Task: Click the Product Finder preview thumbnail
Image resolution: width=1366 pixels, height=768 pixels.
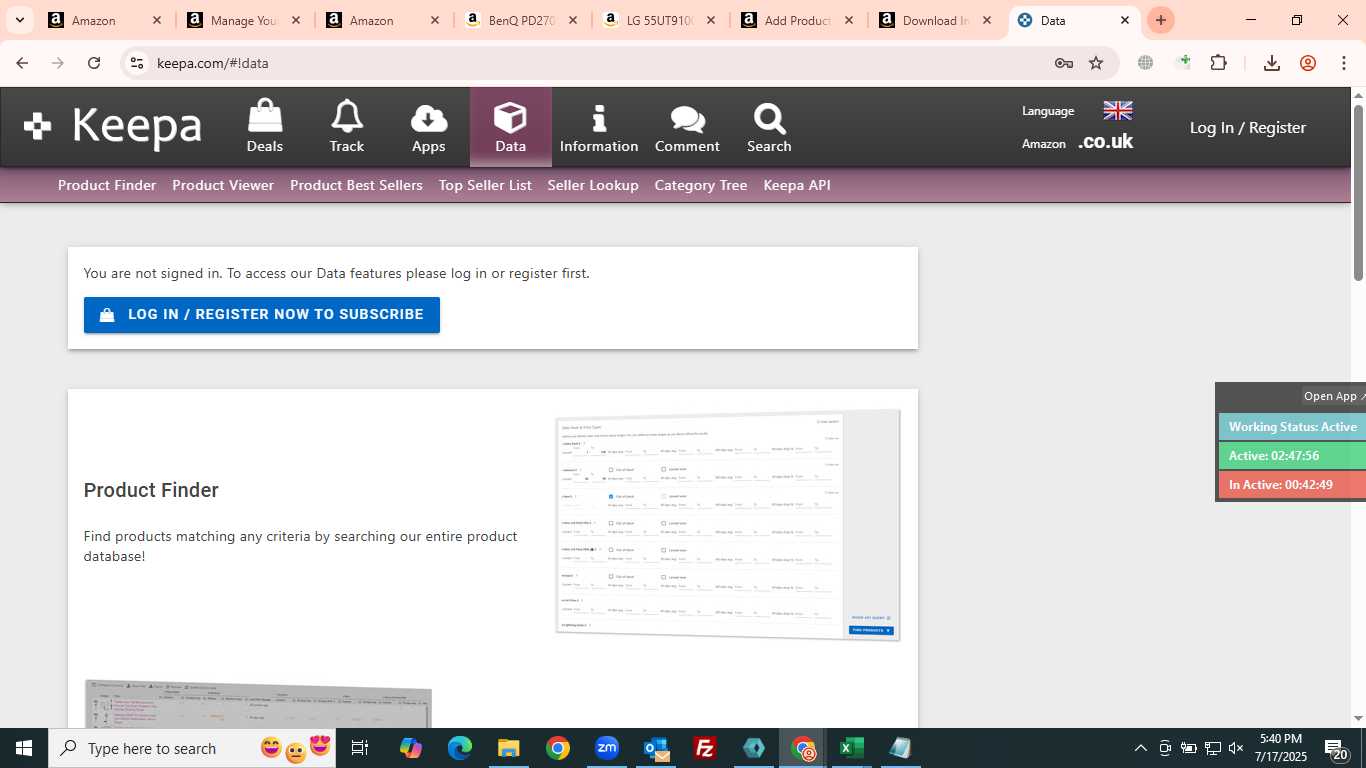Action: click(728, 525)
